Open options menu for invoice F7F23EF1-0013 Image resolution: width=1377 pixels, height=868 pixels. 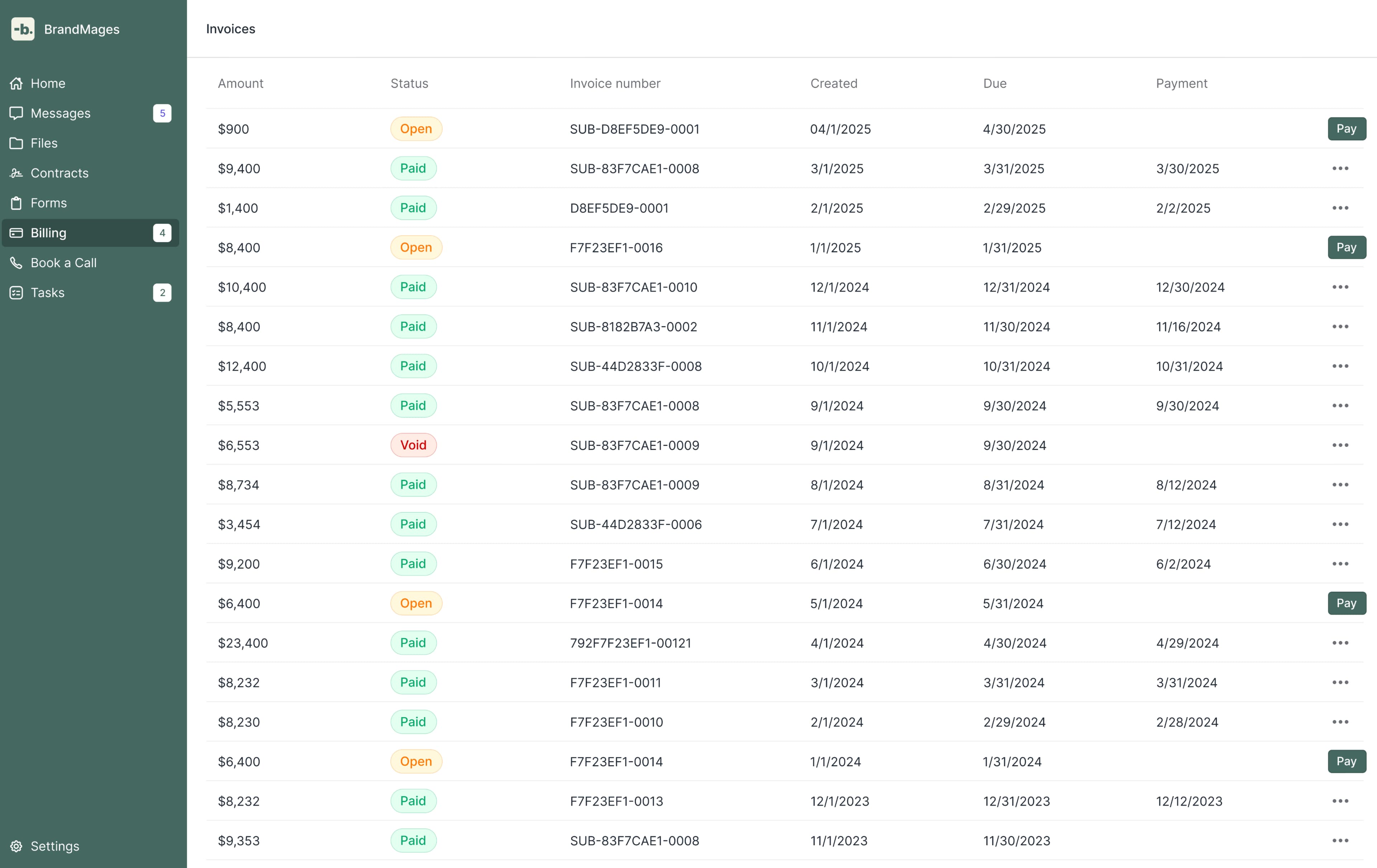(x=1340, y=801)
